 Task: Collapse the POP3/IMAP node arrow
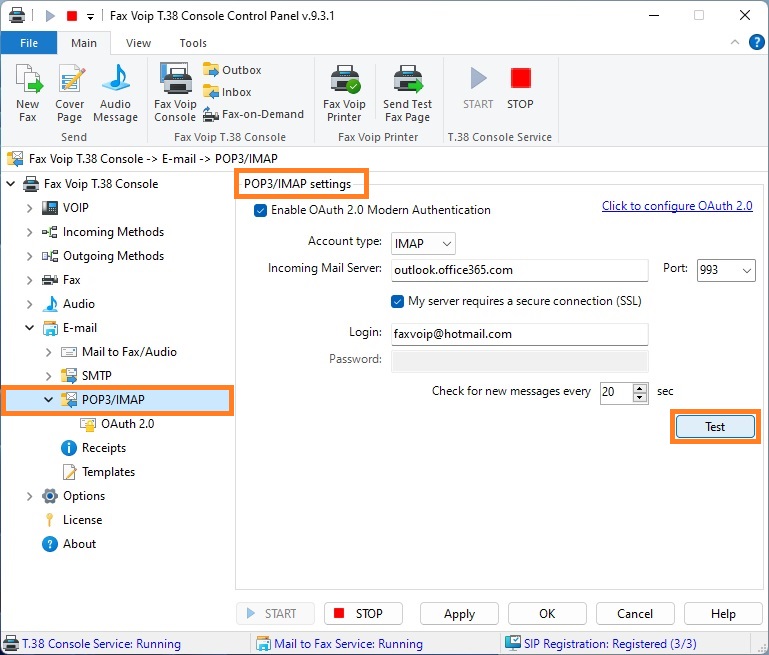[x=49, y=400]
